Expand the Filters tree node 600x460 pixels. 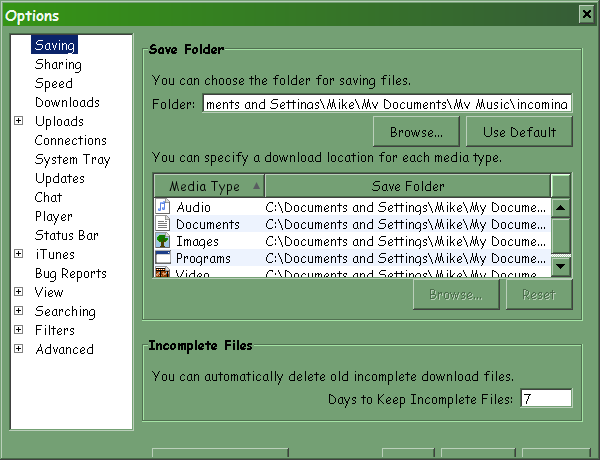point(18,330)
